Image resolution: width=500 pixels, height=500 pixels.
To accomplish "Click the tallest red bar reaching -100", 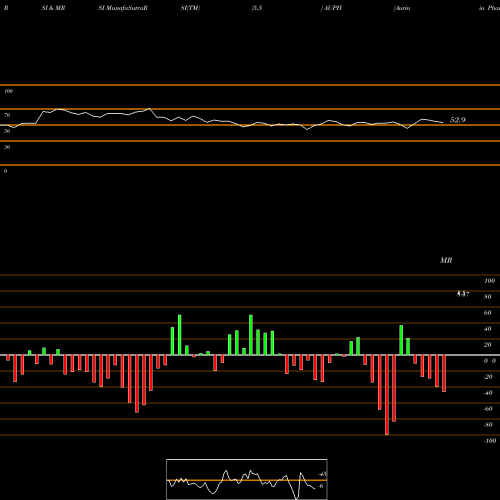I will [x=387, y=395].
